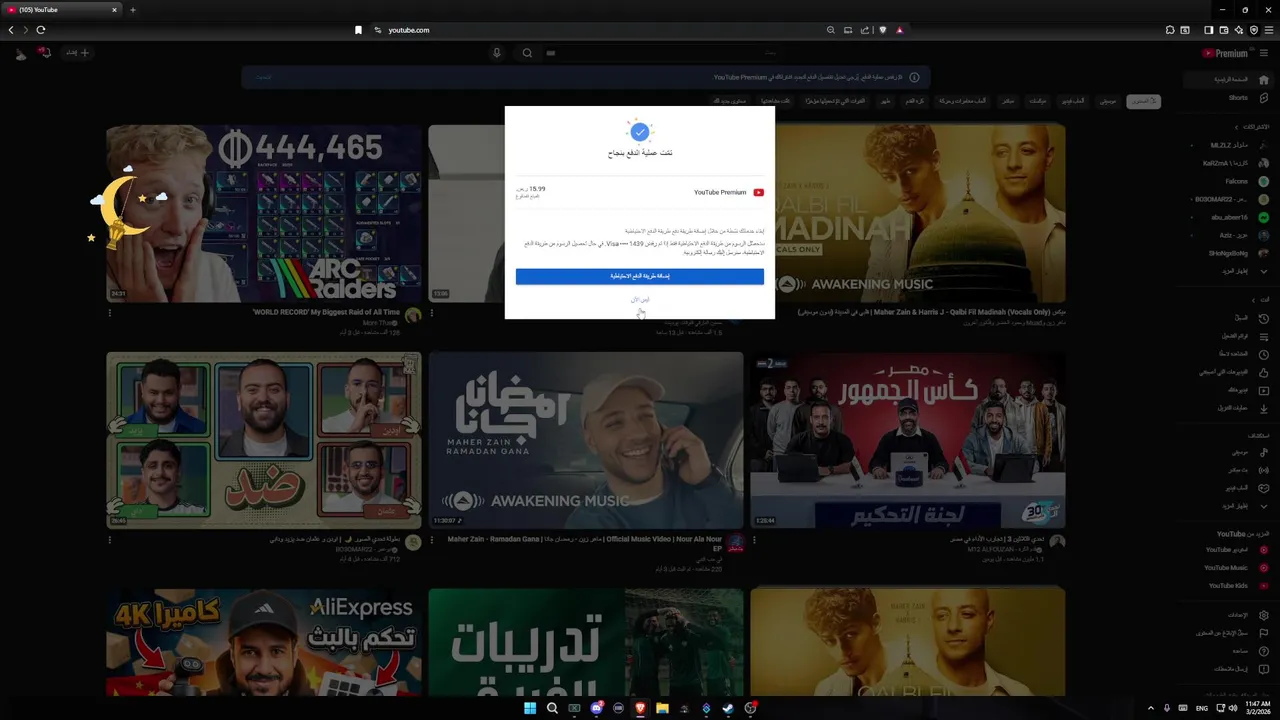Expand the Subscriptions section header chevron
The width and height of the screenshot is (1280, 720).
(1236, 127)
